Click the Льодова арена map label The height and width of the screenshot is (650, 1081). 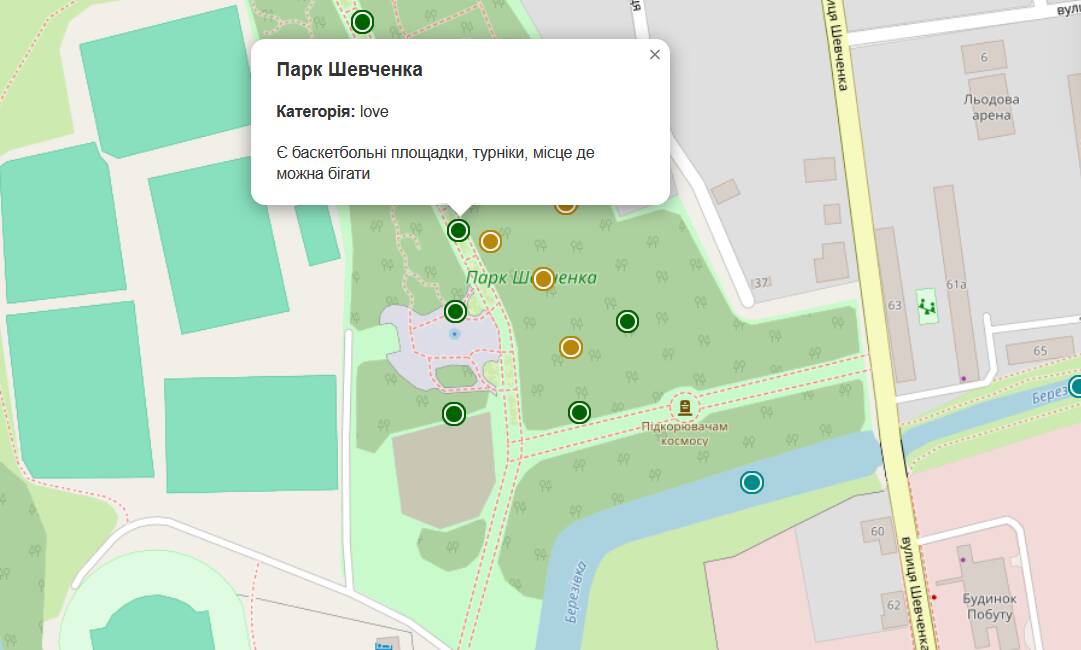coord(990,107)
